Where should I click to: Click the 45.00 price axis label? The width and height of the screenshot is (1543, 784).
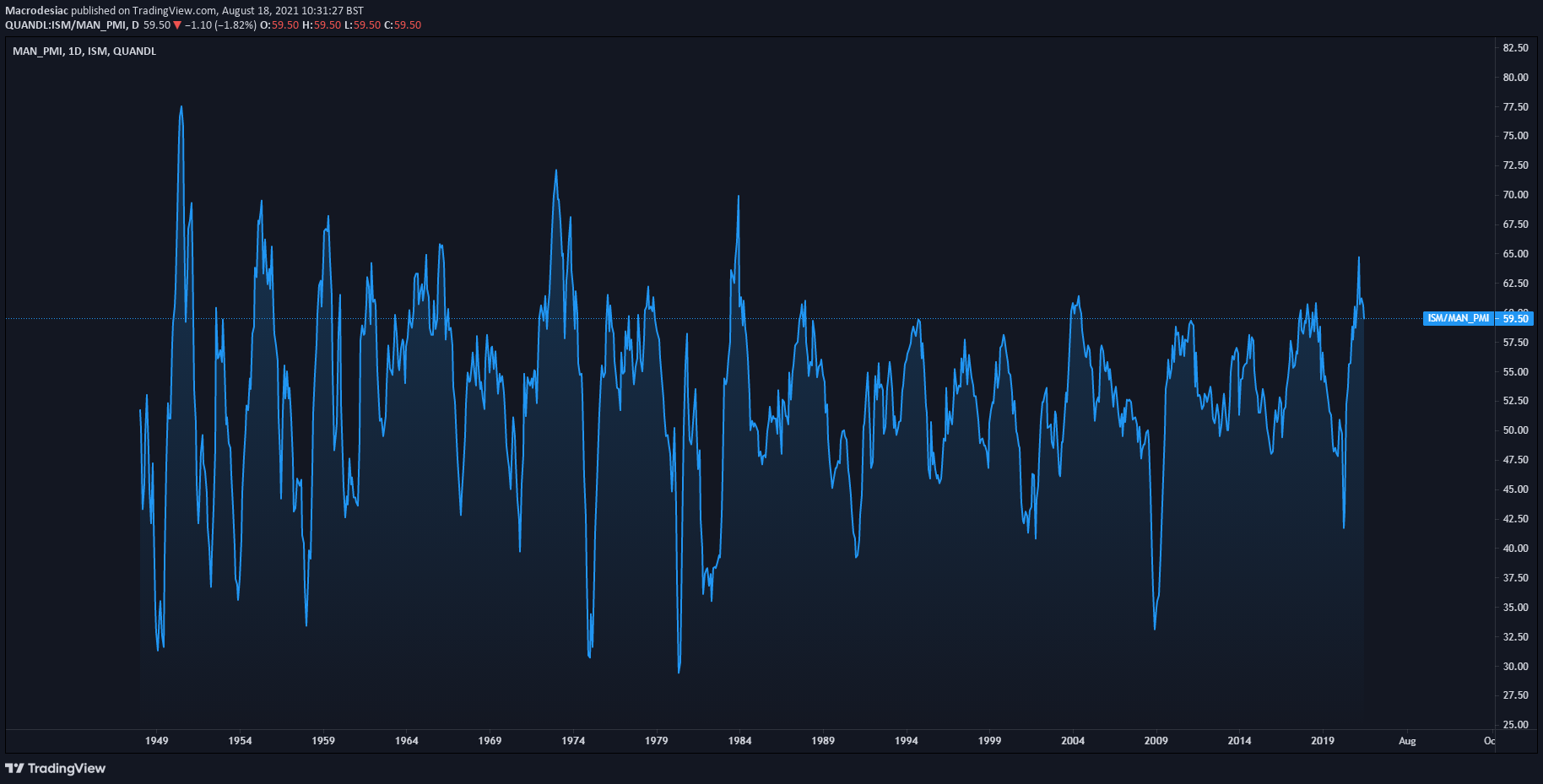(x=1515, y=489)
